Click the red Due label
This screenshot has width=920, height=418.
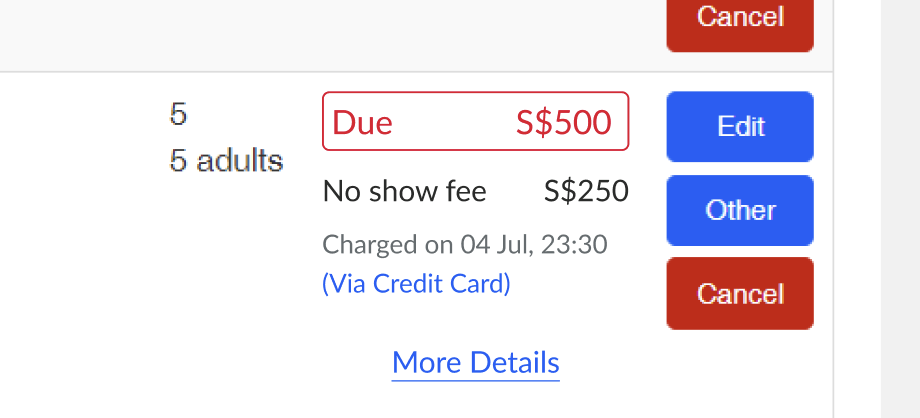click(362, 122)
